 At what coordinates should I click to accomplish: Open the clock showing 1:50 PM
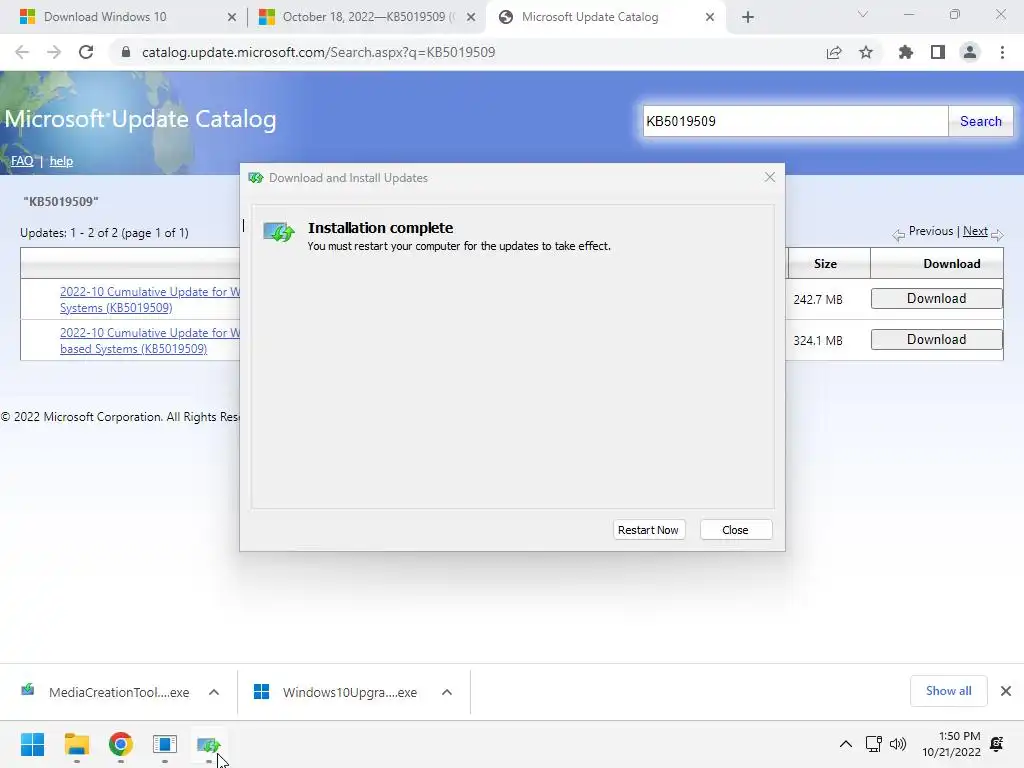(952, 744)
